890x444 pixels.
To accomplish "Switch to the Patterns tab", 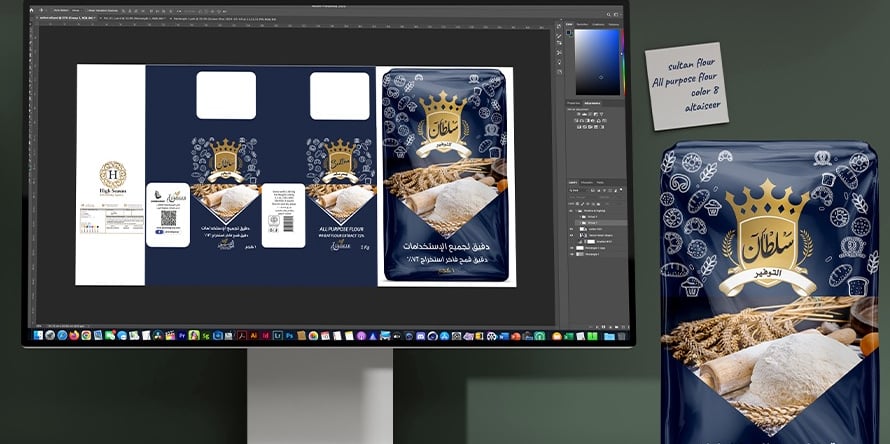I will 614,24.
